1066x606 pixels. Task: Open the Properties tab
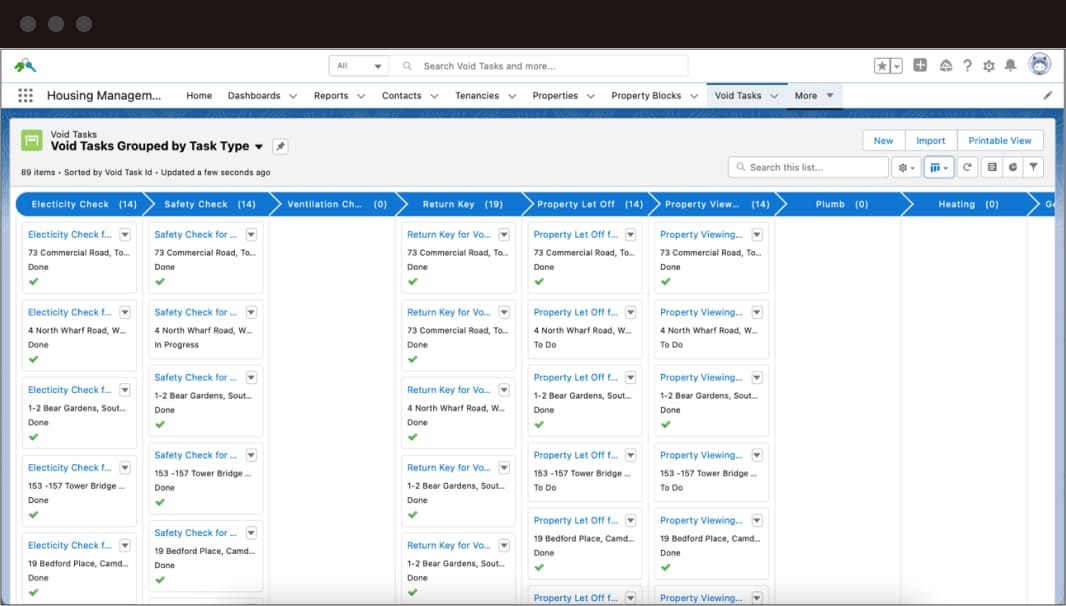tap(555, 95)
